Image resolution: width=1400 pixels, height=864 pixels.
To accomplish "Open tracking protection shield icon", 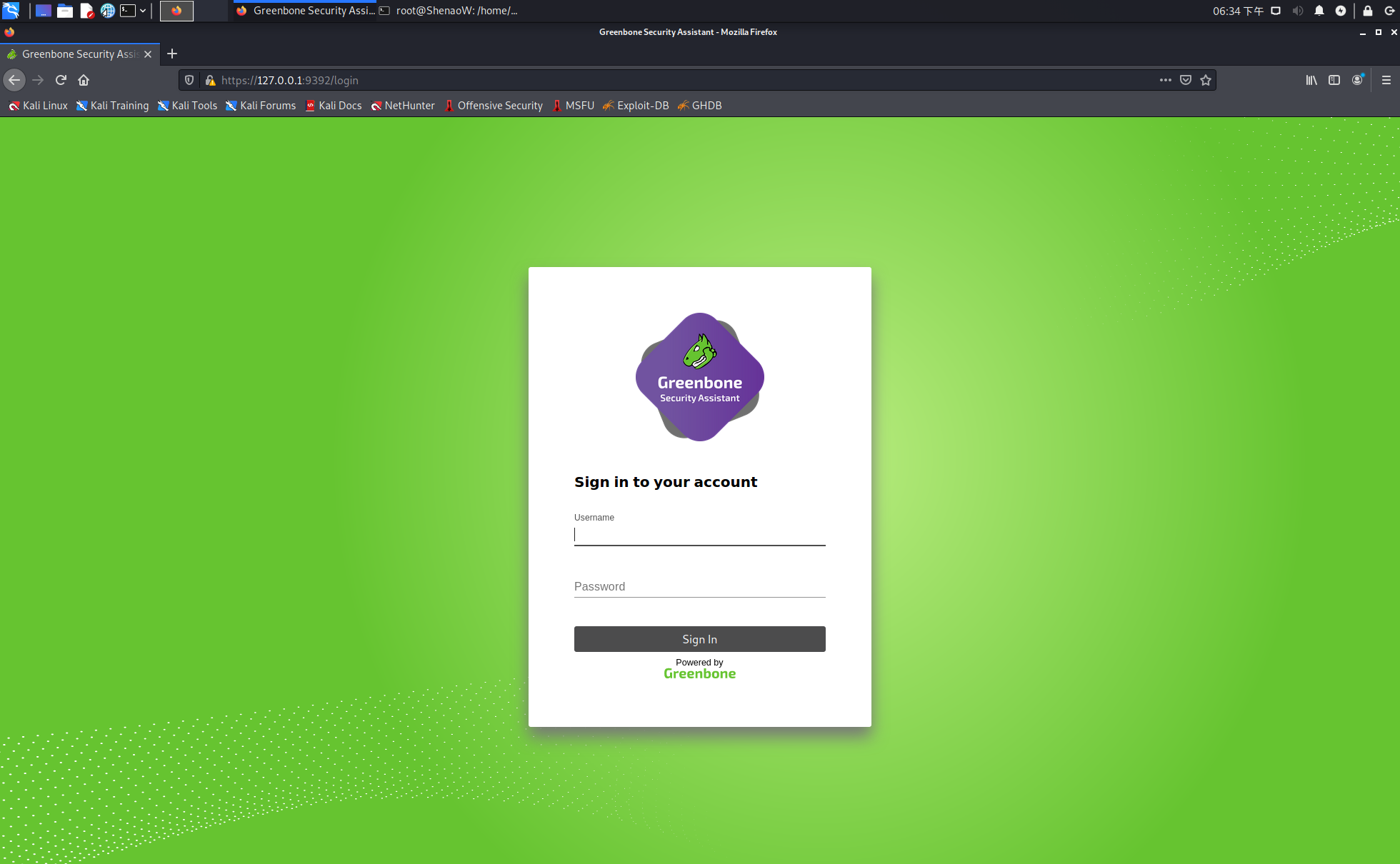I will pyautogui.click(x=189, y=80).
